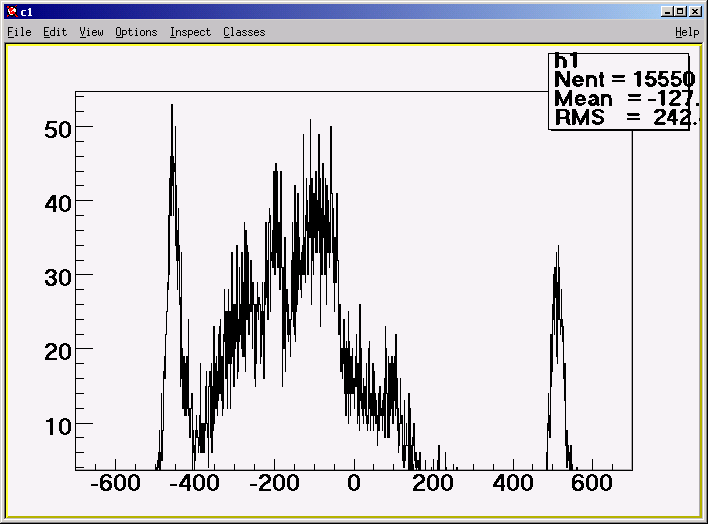
Task: Click the c1 window title text
Action: 27,12
